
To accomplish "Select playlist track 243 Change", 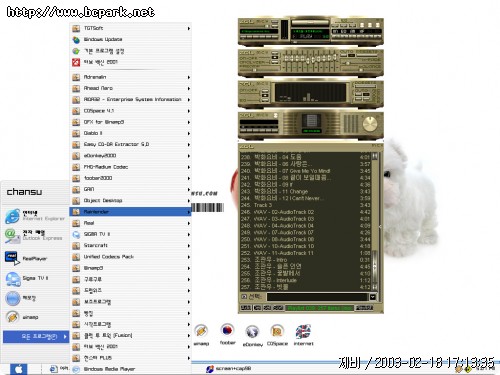I will (305, 191).
